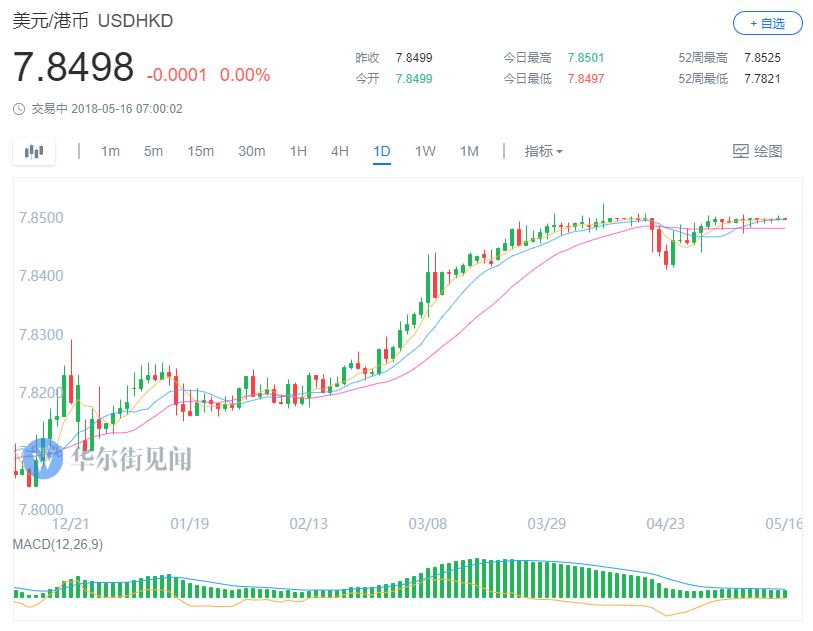Click the 7.8498 current price
Image resolution: width=813 pixels, height=631 pixels.
(73, 68)
